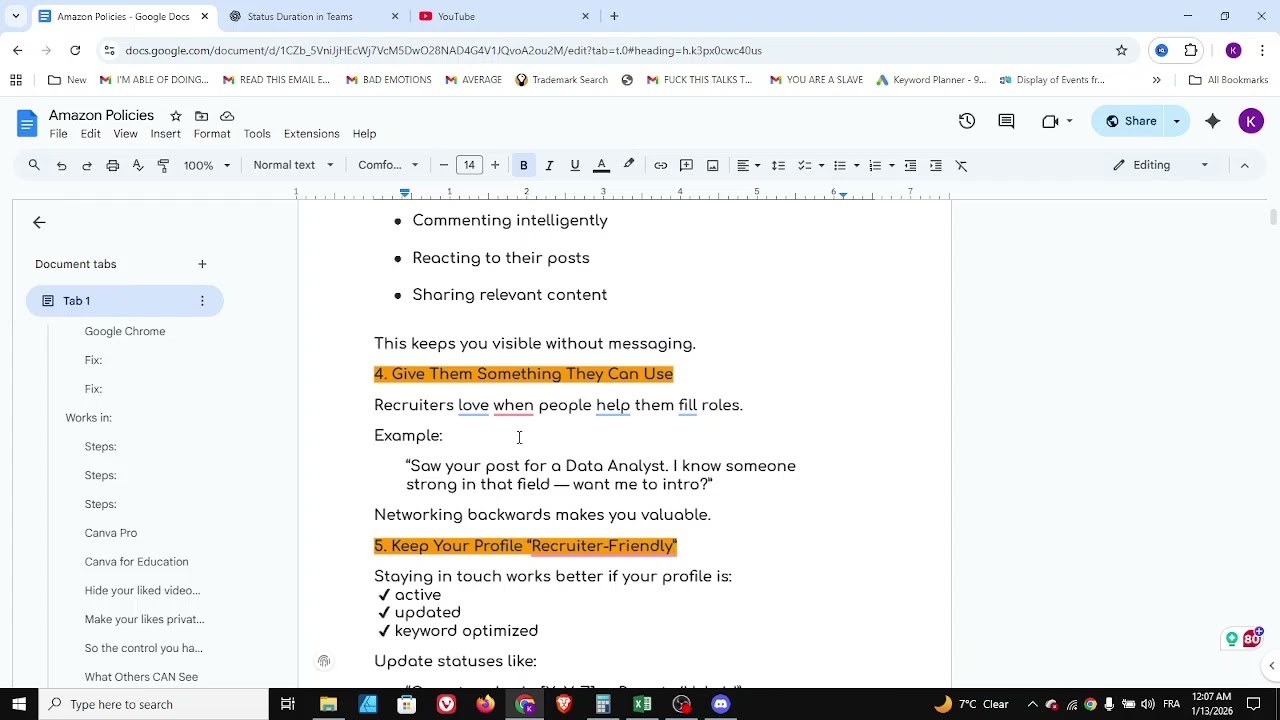Insert a link in the document

[x=661, y=165]
